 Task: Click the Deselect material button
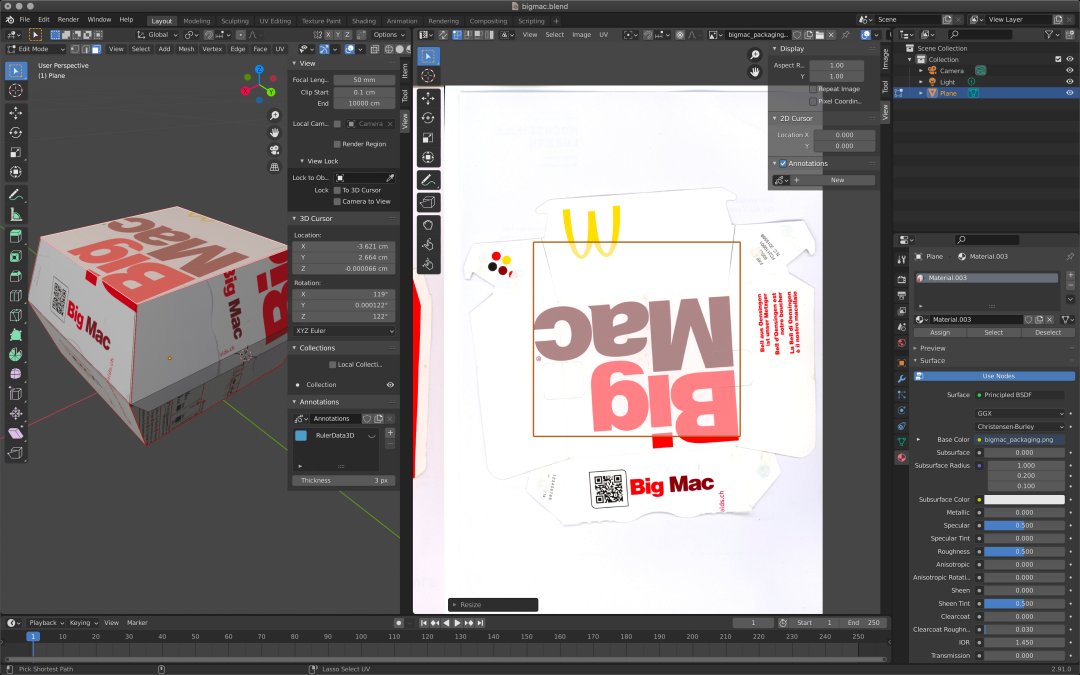click(1048, 333)
